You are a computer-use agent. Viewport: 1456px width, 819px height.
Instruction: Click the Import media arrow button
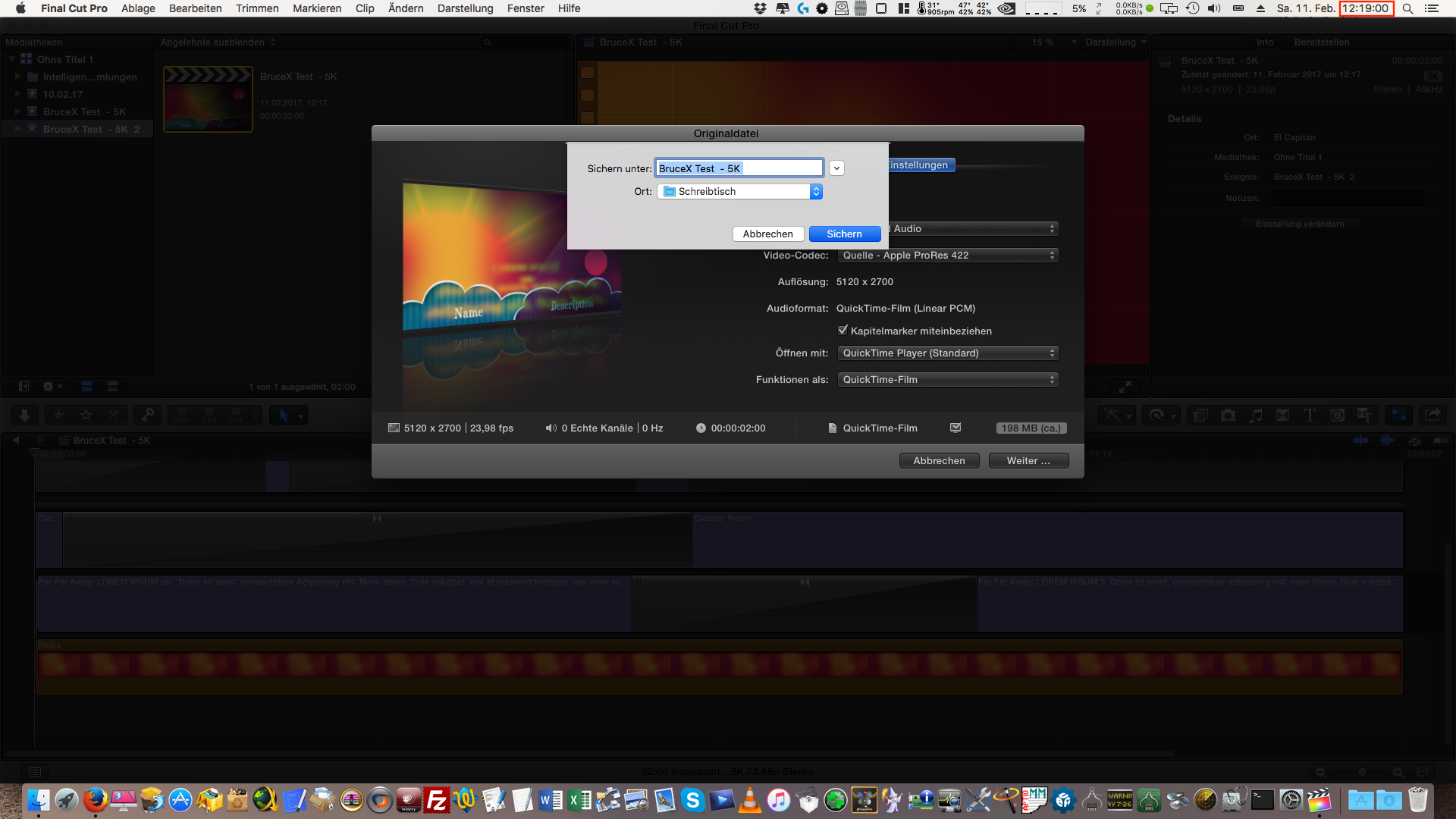(x=24, y=416)
